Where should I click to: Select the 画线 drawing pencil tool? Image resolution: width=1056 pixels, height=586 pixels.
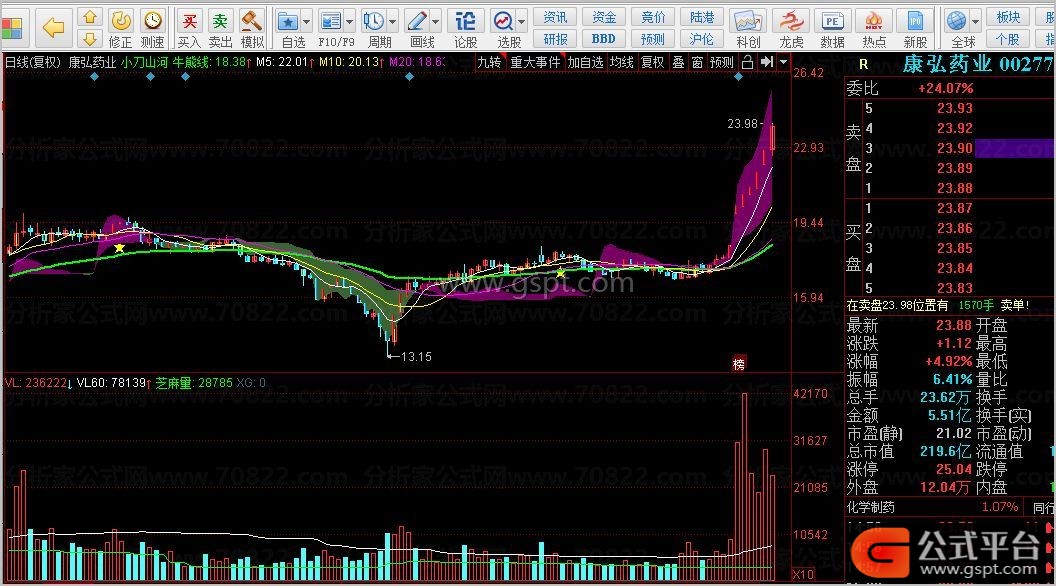416,22
